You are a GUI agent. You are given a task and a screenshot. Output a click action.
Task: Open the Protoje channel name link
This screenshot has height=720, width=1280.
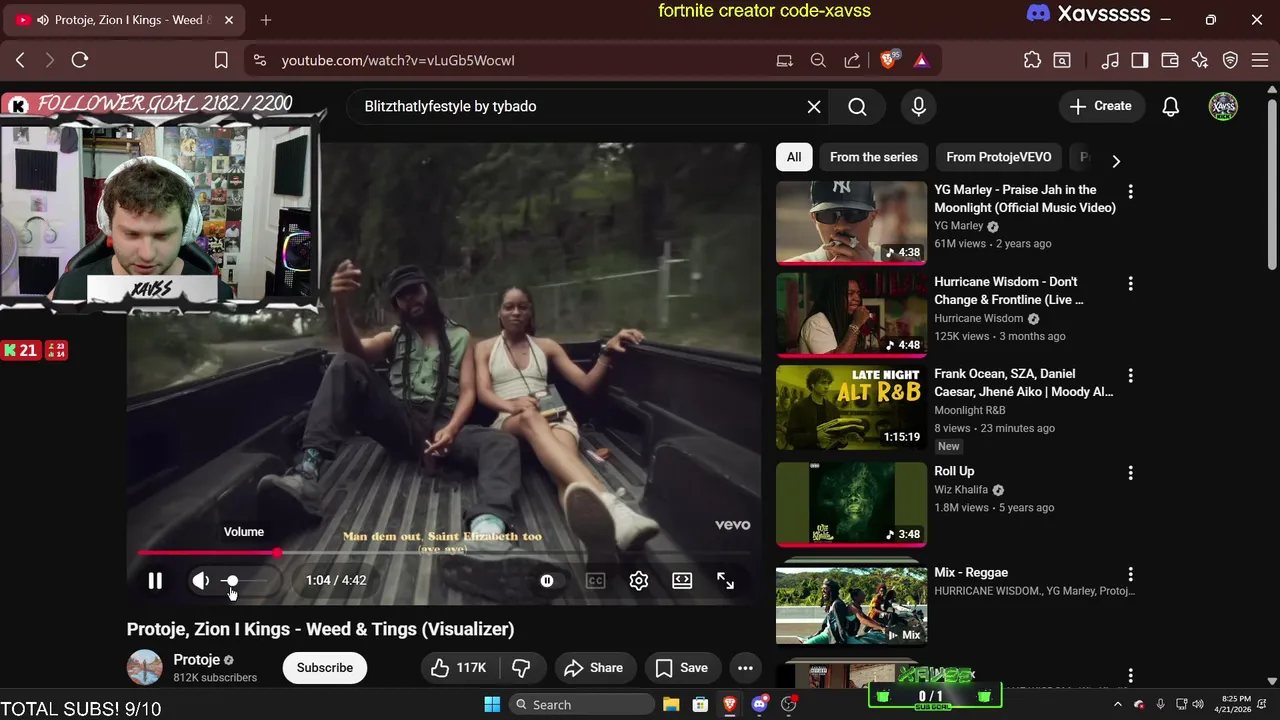pyautogui.click(x=196, y=660)
